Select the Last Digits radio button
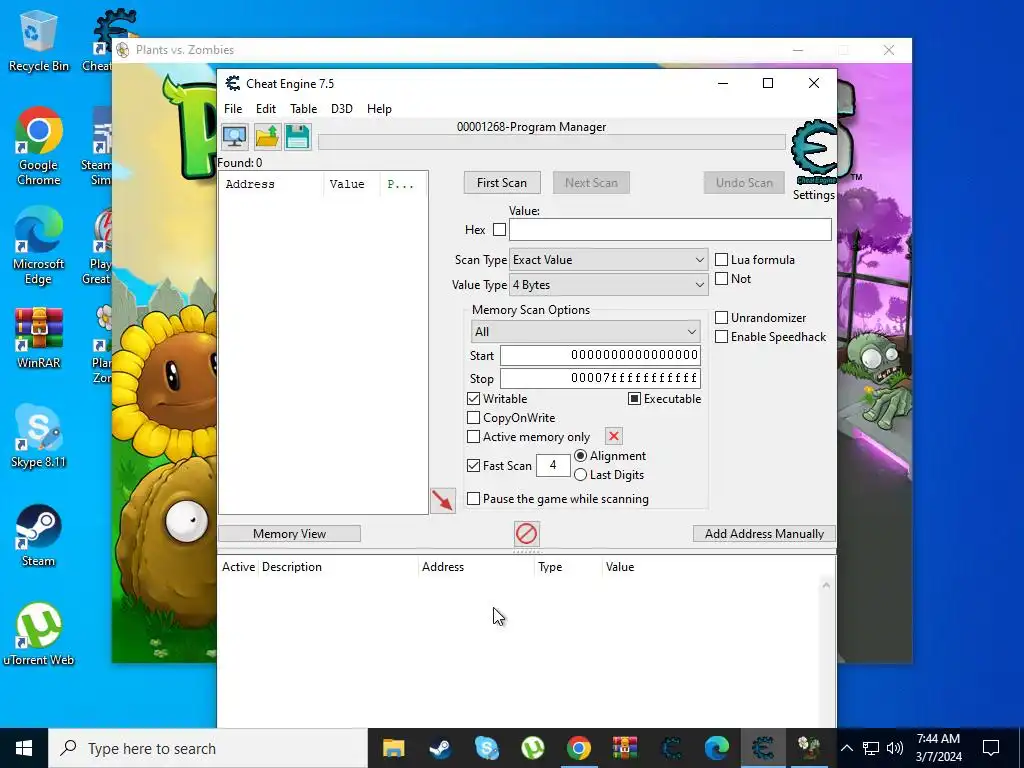The width and height of the screenshot is (1024, 768). point(581,475)
